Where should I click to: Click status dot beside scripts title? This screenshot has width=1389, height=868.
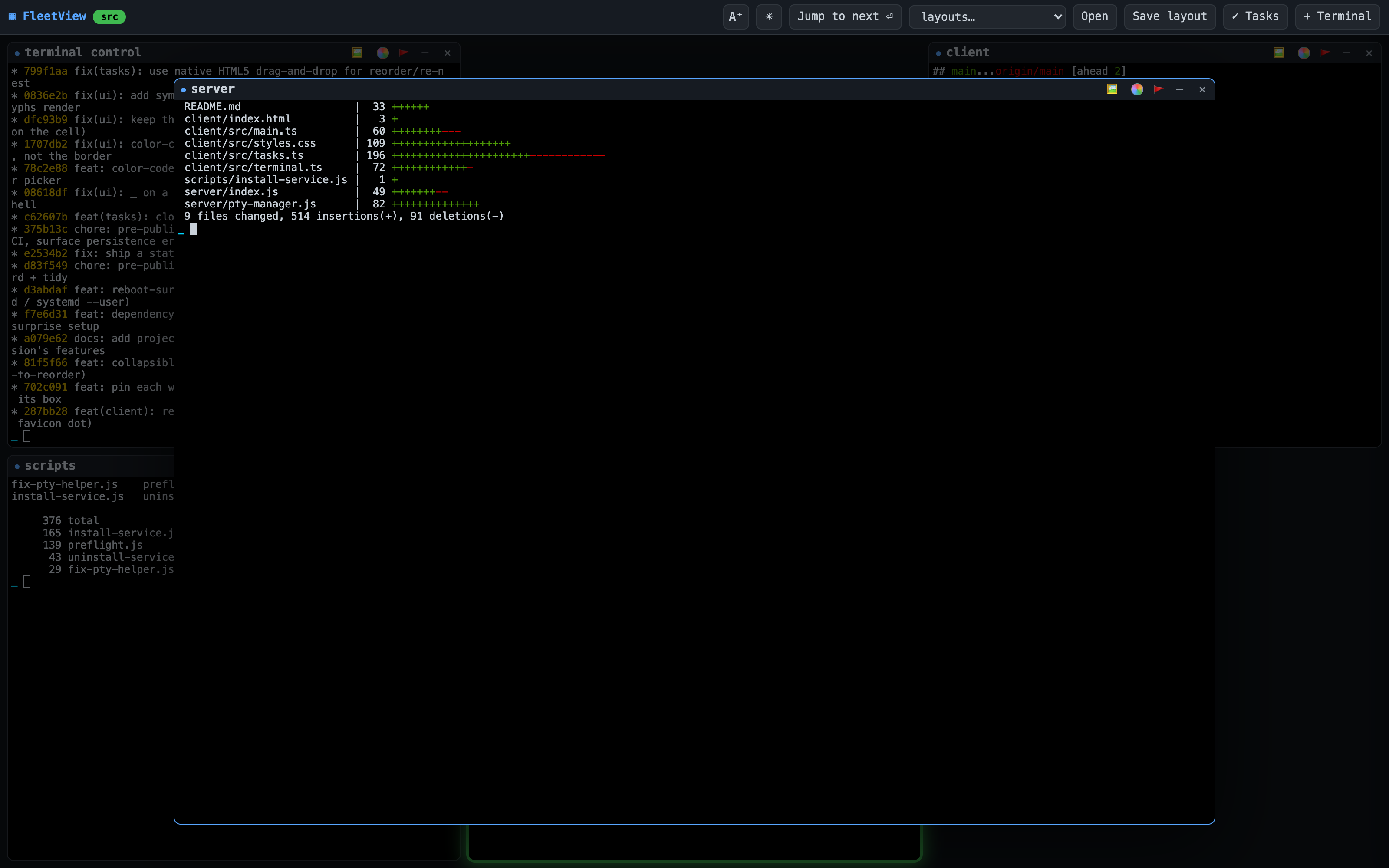coord(17,467)
